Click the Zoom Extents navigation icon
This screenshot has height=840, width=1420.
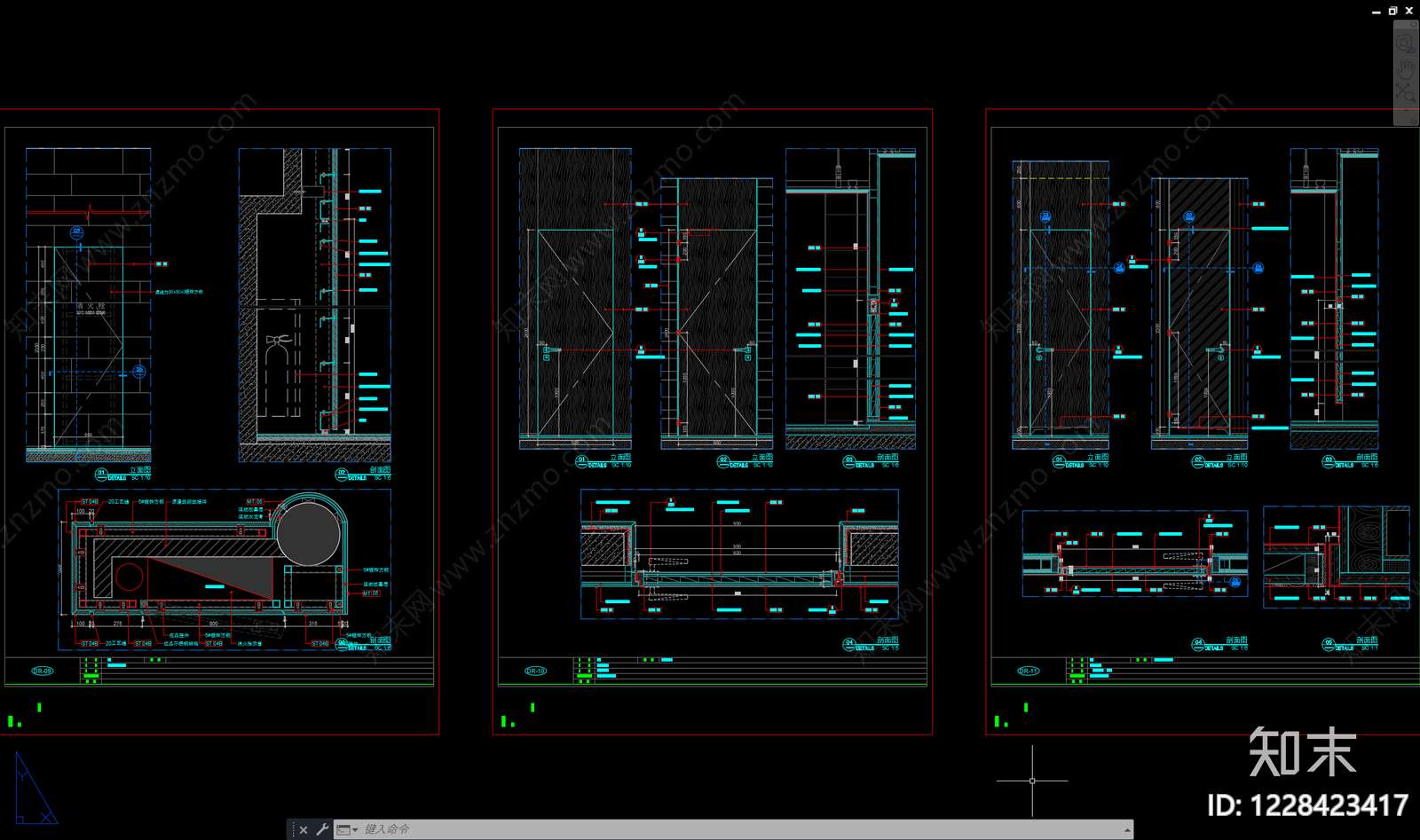(1406, 92)
